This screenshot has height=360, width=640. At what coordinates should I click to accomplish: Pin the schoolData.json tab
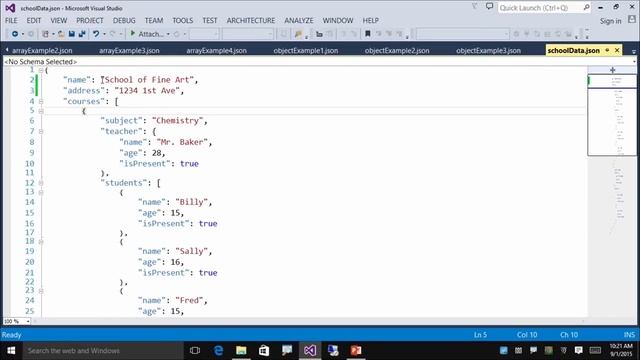(607, 50)
